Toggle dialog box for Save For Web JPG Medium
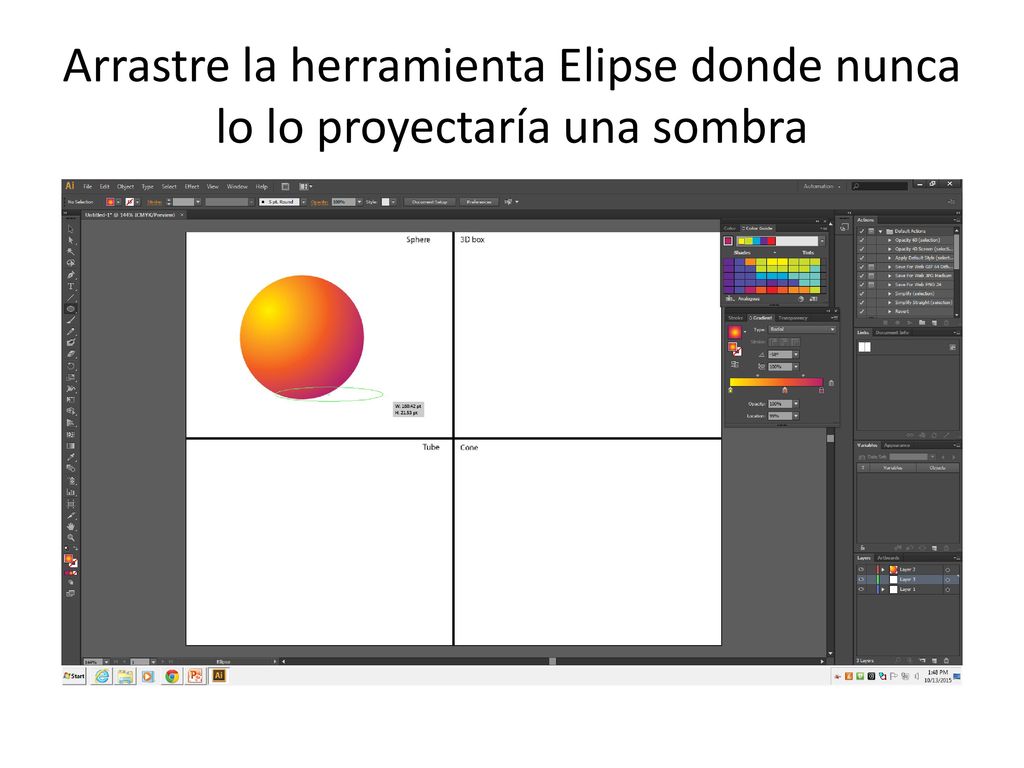 (x=871, y=276)
